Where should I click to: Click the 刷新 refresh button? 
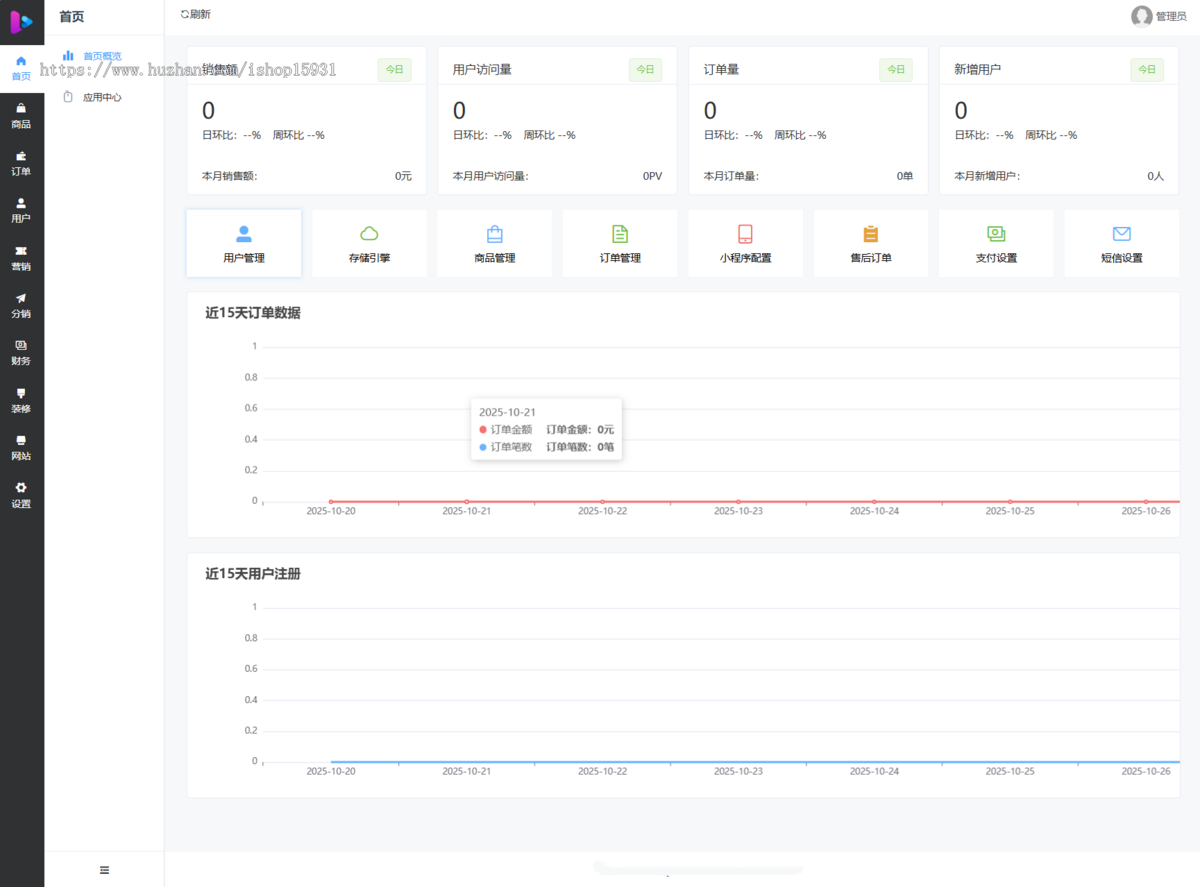tap(196, 14)
